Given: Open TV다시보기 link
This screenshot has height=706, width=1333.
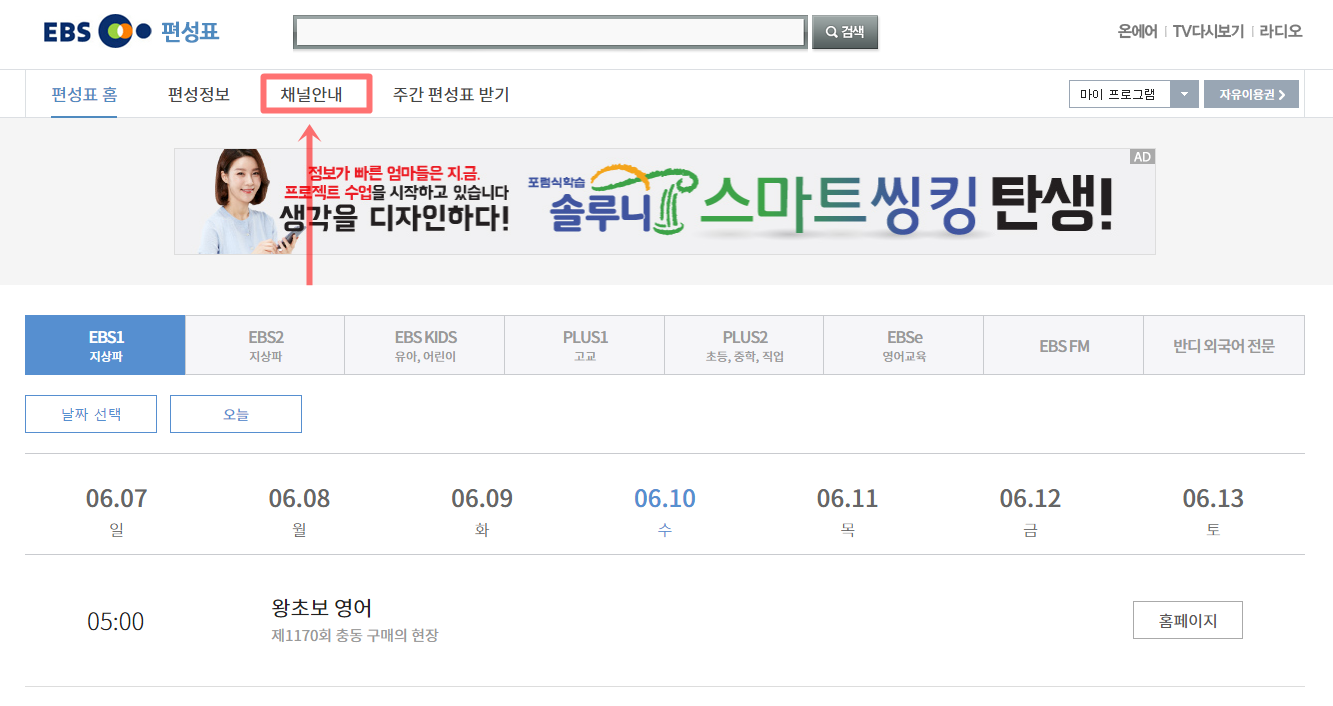Looking at the screenshot, I should click(1208, 31).
